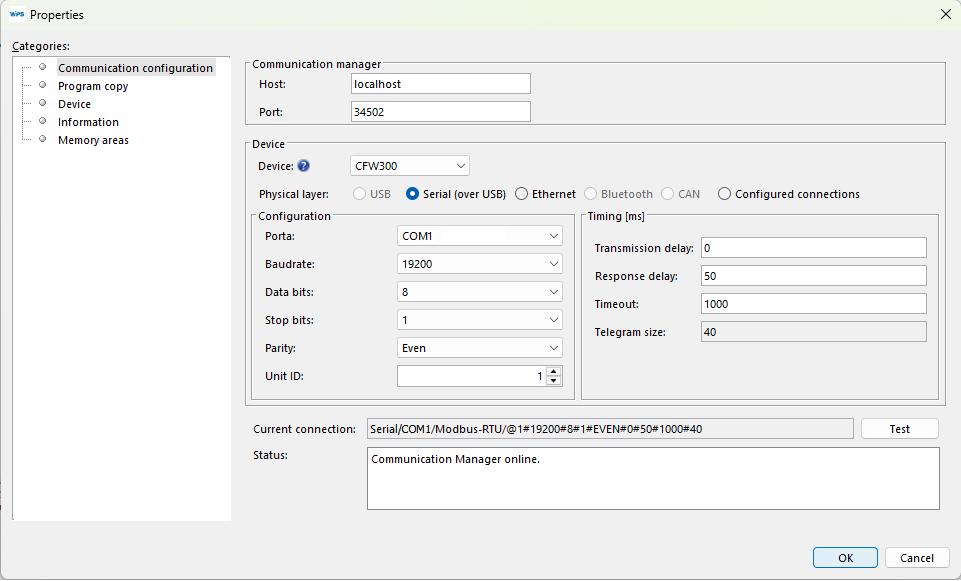Click inside the Host input field

tap(440, 83)
